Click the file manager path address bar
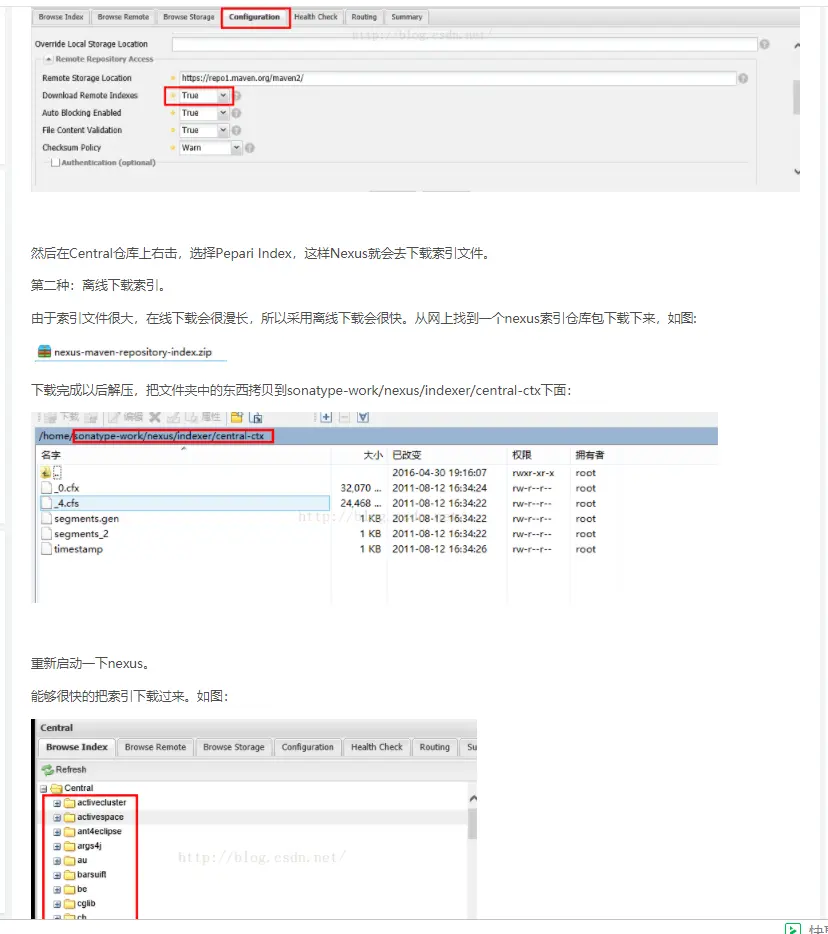Screen dimensions: 828x934 point(376,436)
